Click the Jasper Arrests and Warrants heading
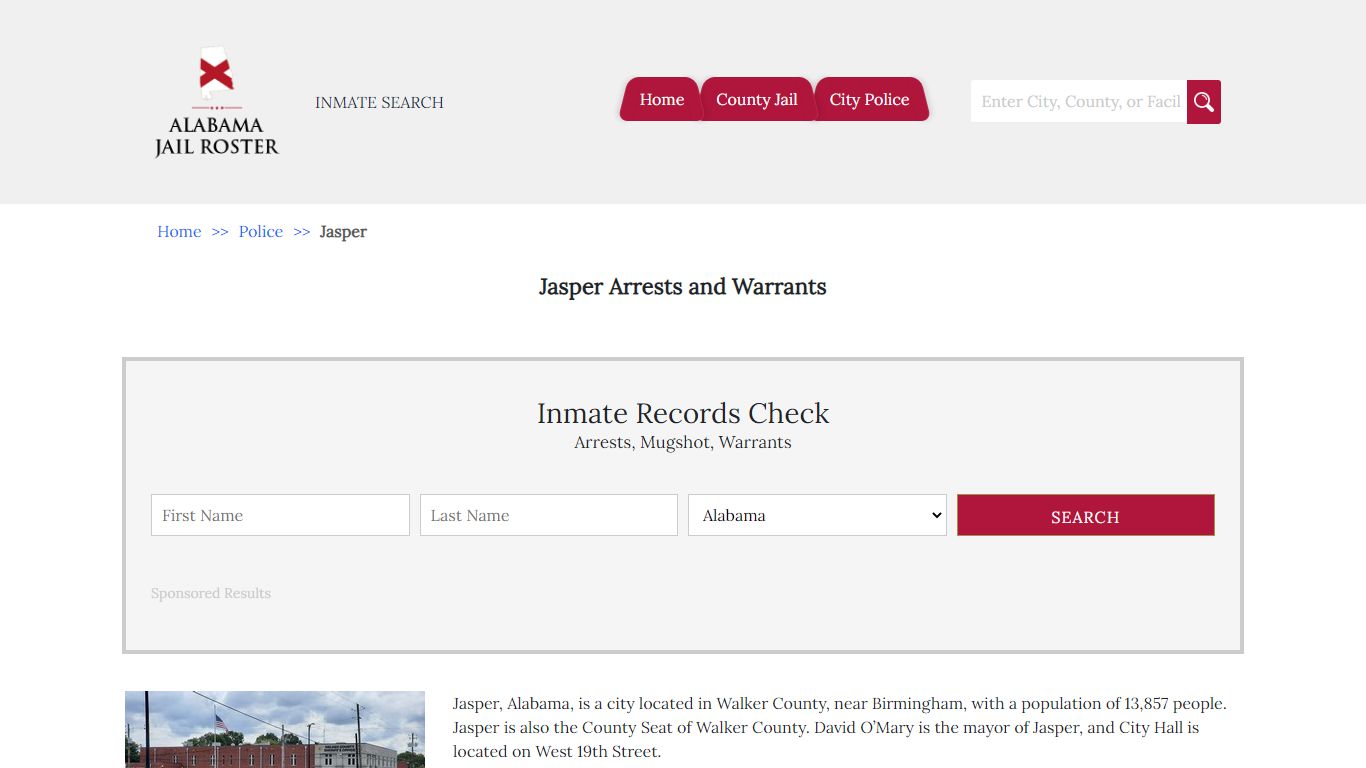Image resolution: width=1366 pixels, height=768 pixels. click(683, 287)
